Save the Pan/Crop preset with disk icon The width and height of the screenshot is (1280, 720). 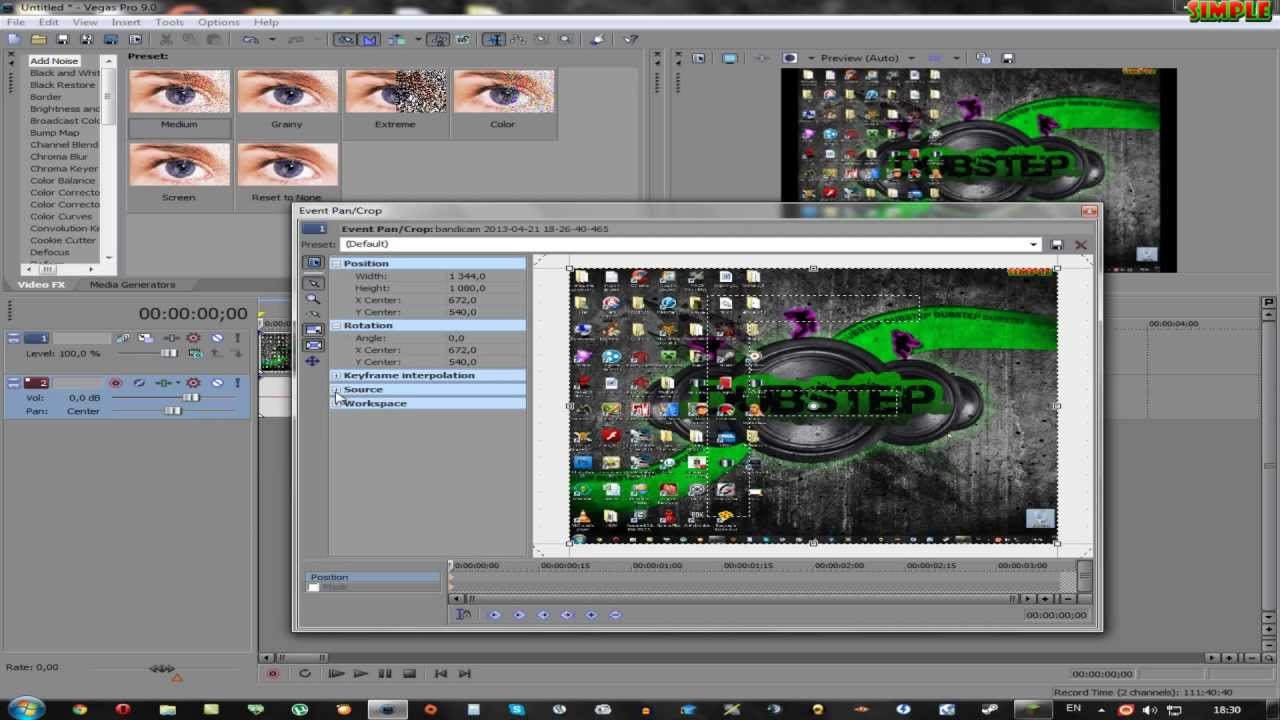coord(1057,244)
